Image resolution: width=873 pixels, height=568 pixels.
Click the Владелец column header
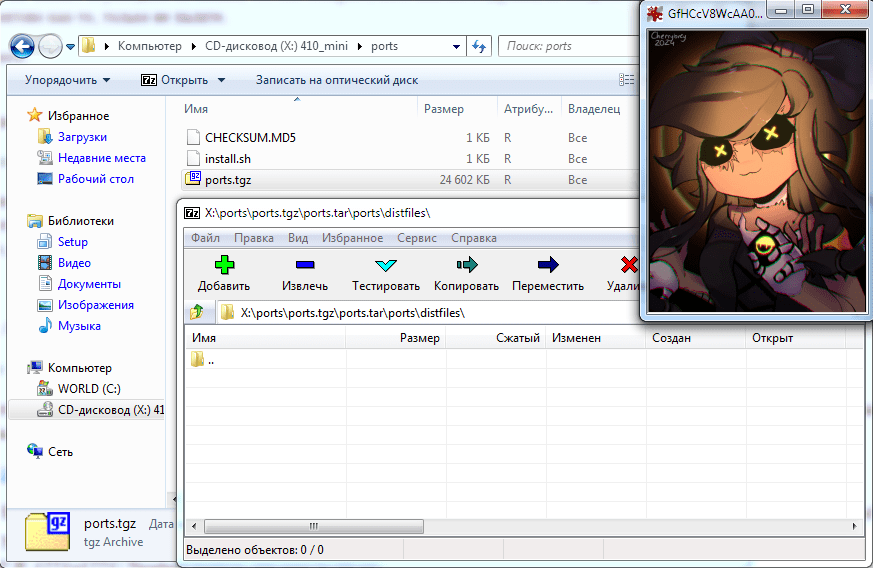[x=594, y=109]
